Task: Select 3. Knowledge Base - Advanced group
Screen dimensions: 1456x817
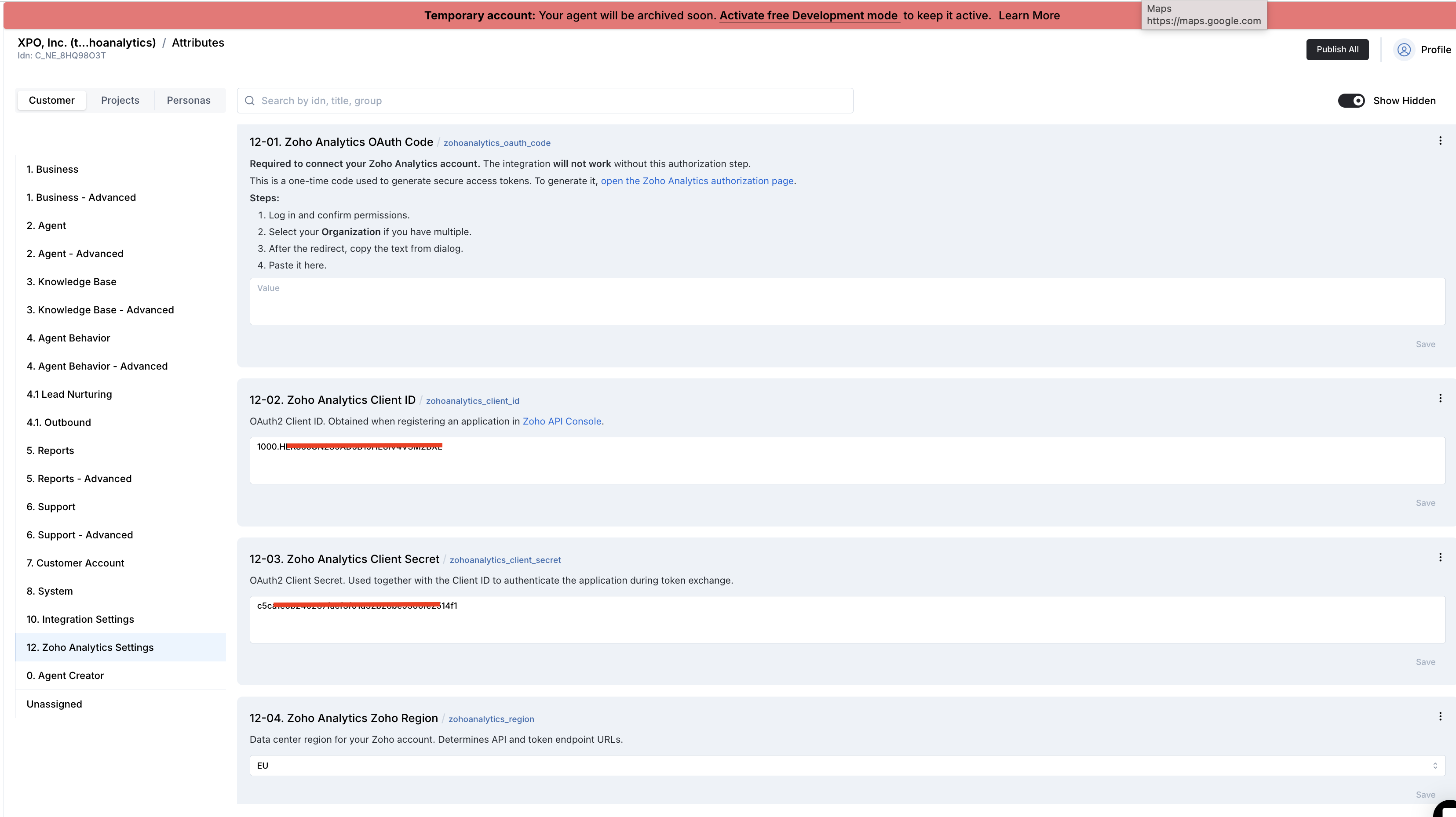Action: [120, 310]
